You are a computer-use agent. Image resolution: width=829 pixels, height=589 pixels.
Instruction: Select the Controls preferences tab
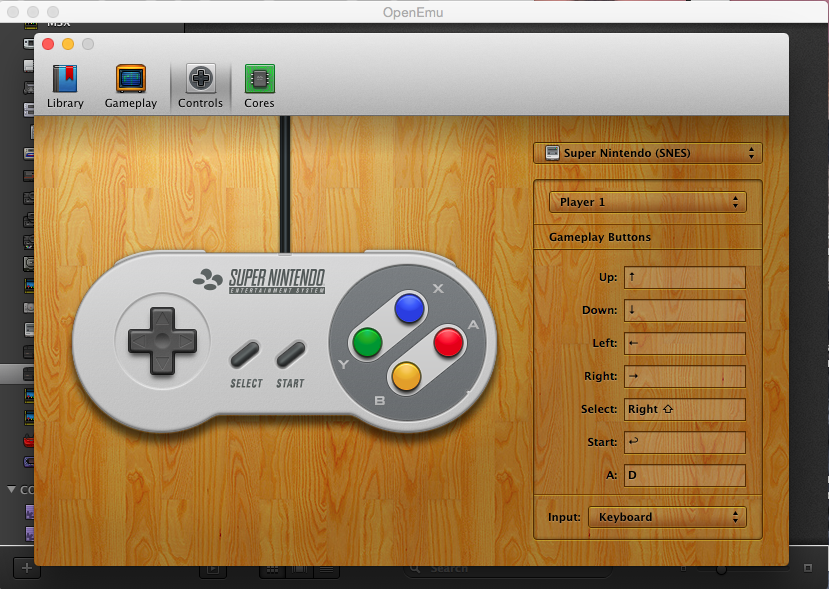click(x=200, y=87)
